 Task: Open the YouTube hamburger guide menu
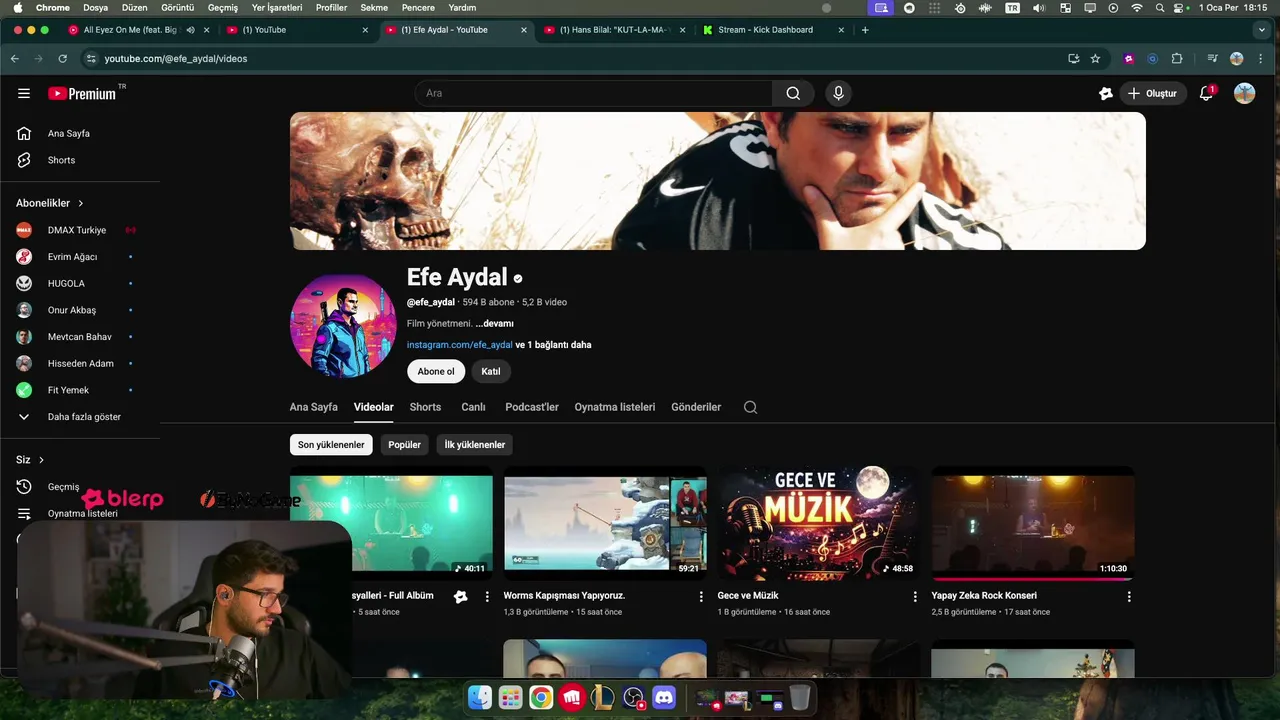[x=24, y=93]
